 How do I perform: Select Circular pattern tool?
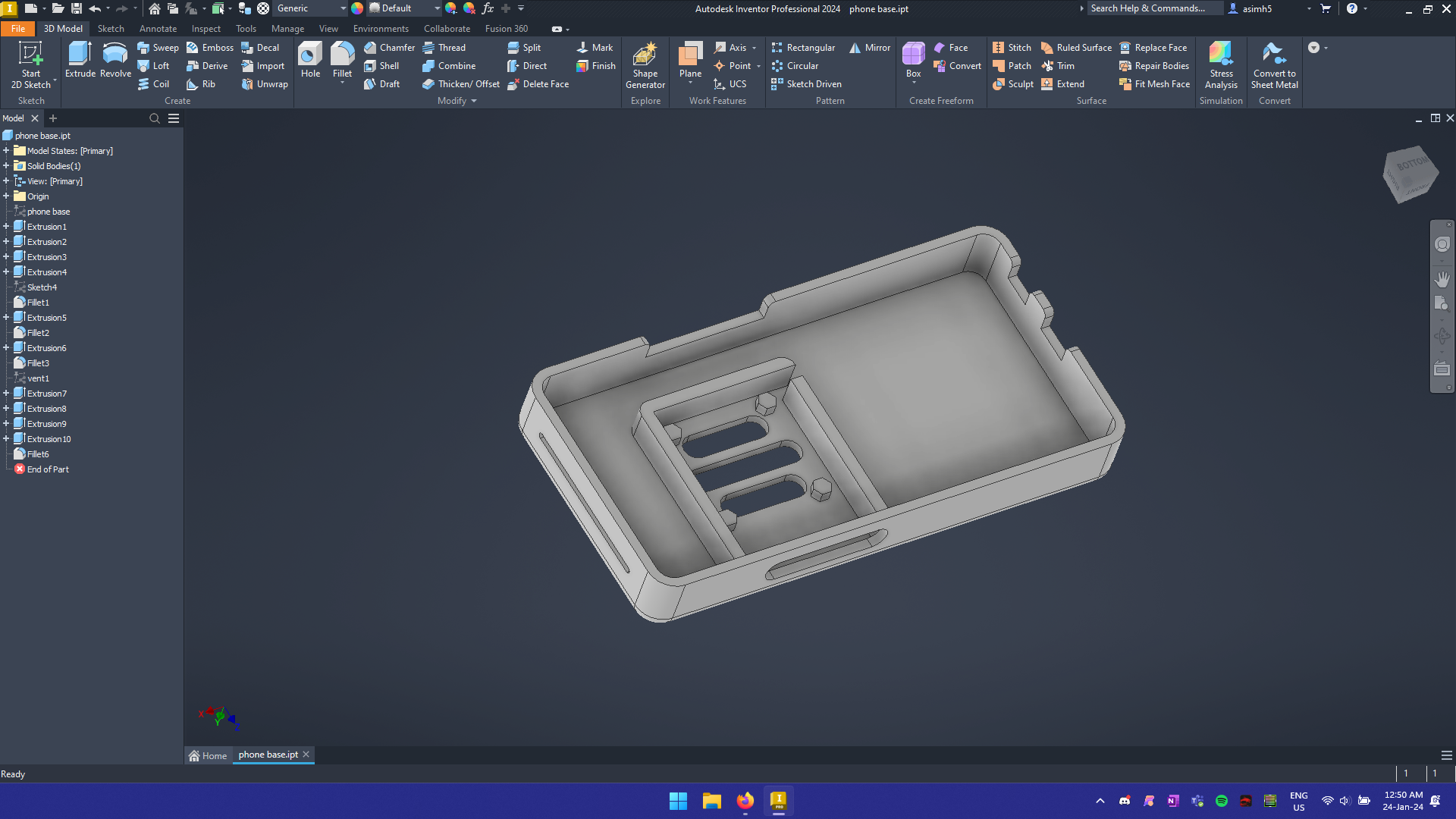pos(795,66)
